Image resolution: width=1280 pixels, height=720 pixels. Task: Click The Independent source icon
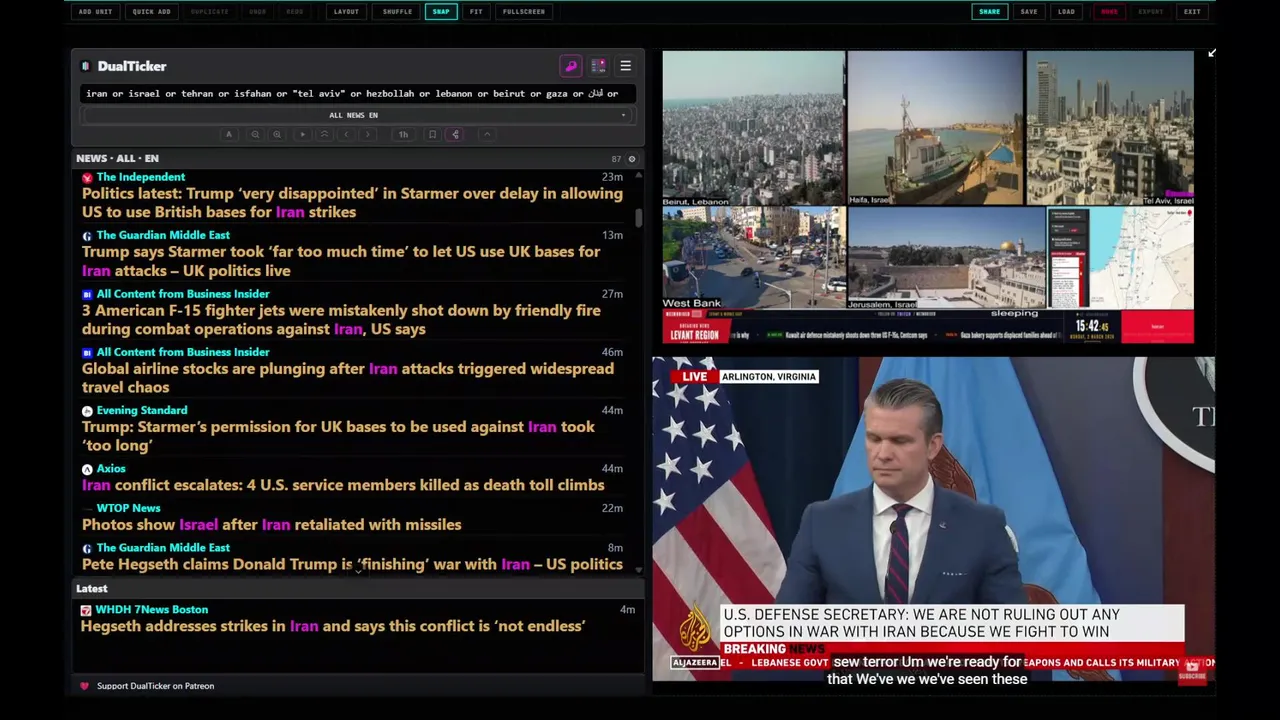(87, 178)
